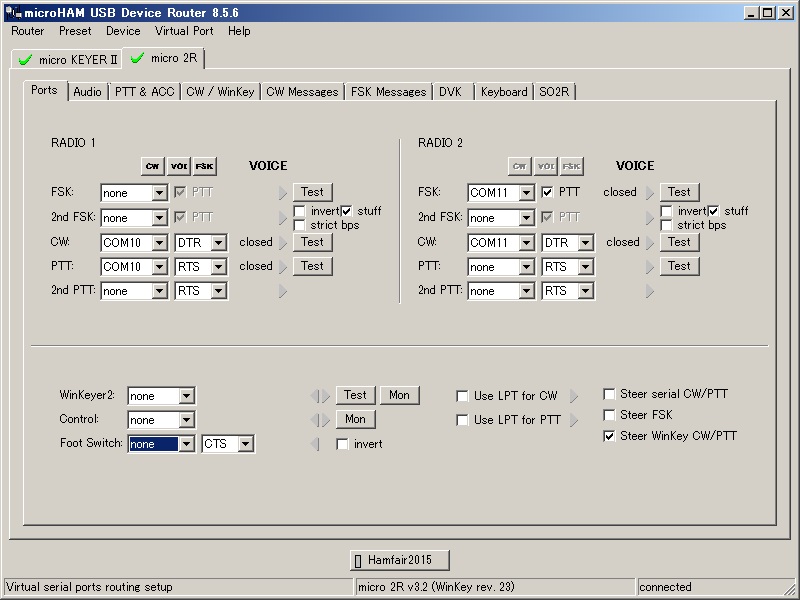This screenshot has height=600, width=800.
Task: Enable Radio 1 strict bps checkbox
Action: pos(299,225)
